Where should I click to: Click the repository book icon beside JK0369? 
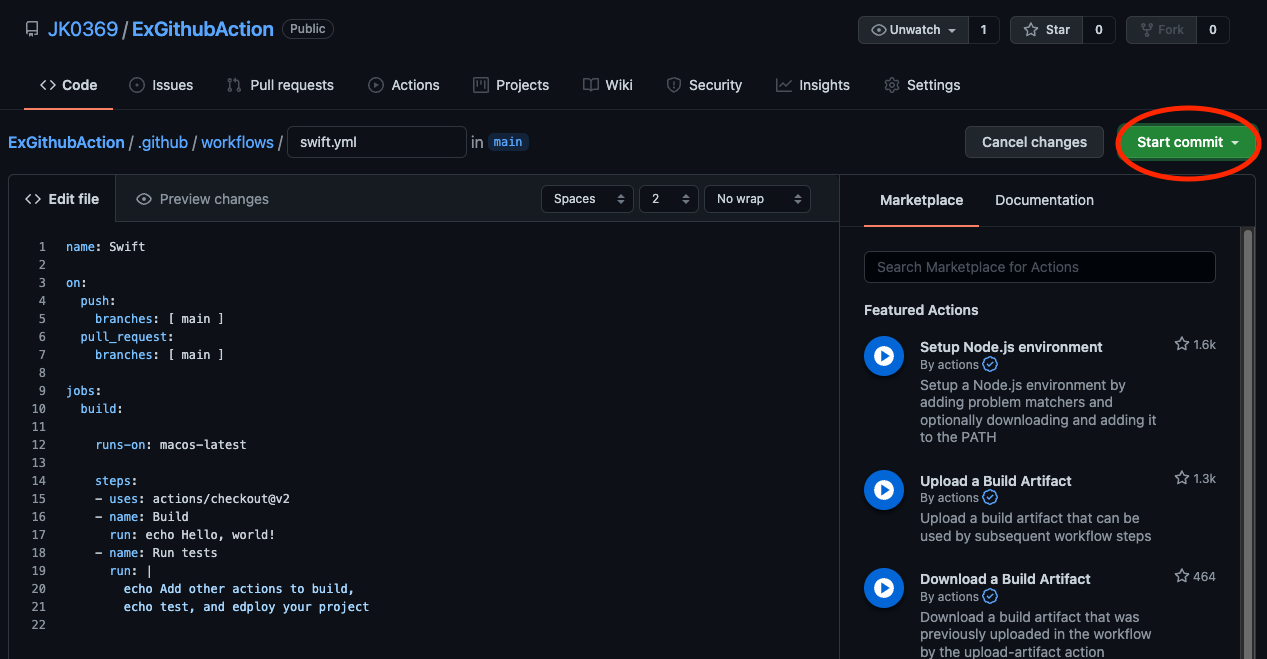click(x=32, y=30)
